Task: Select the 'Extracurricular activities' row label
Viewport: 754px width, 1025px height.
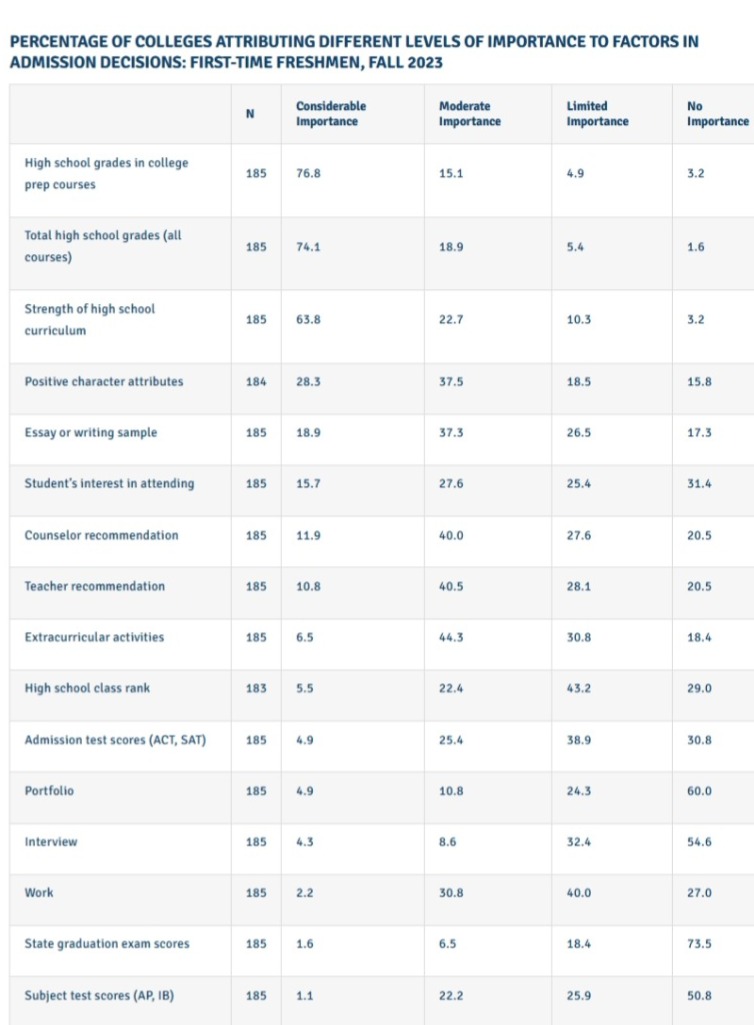Action: click(x=95, y=637)
